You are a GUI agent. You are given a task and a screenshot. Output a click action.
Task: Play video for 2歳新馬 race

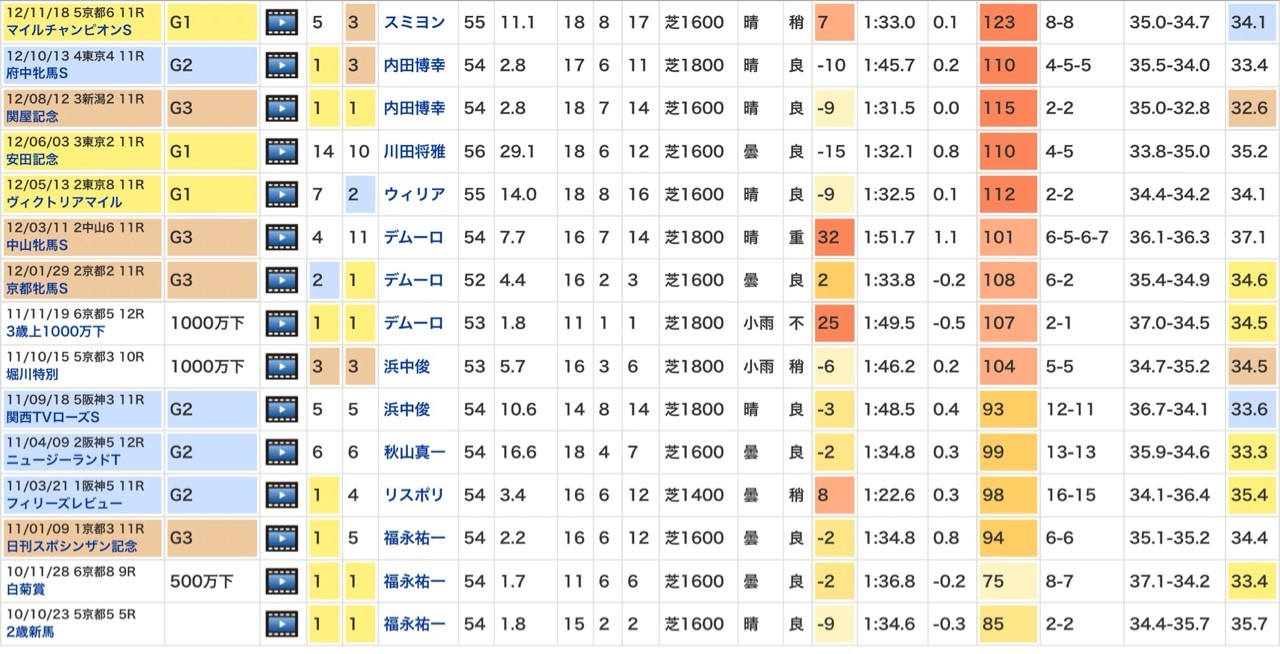coord(282,624)
